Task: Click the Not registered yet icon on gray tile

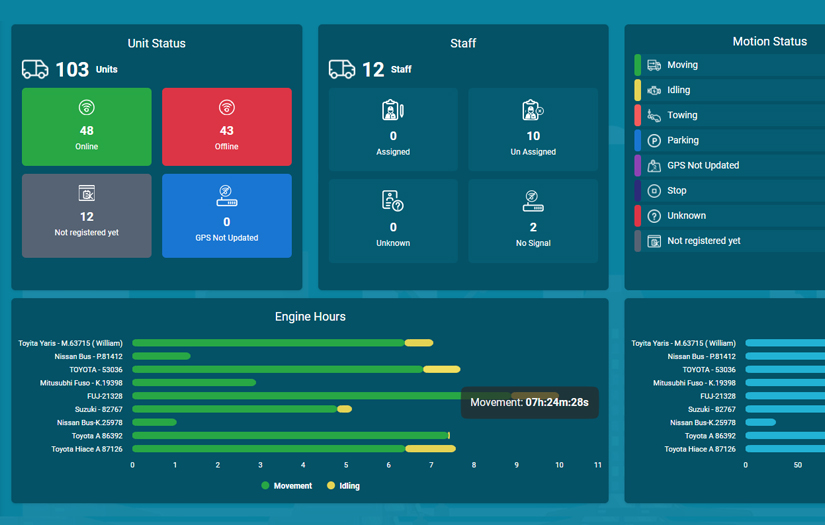Action: click(x=87, y=193)
